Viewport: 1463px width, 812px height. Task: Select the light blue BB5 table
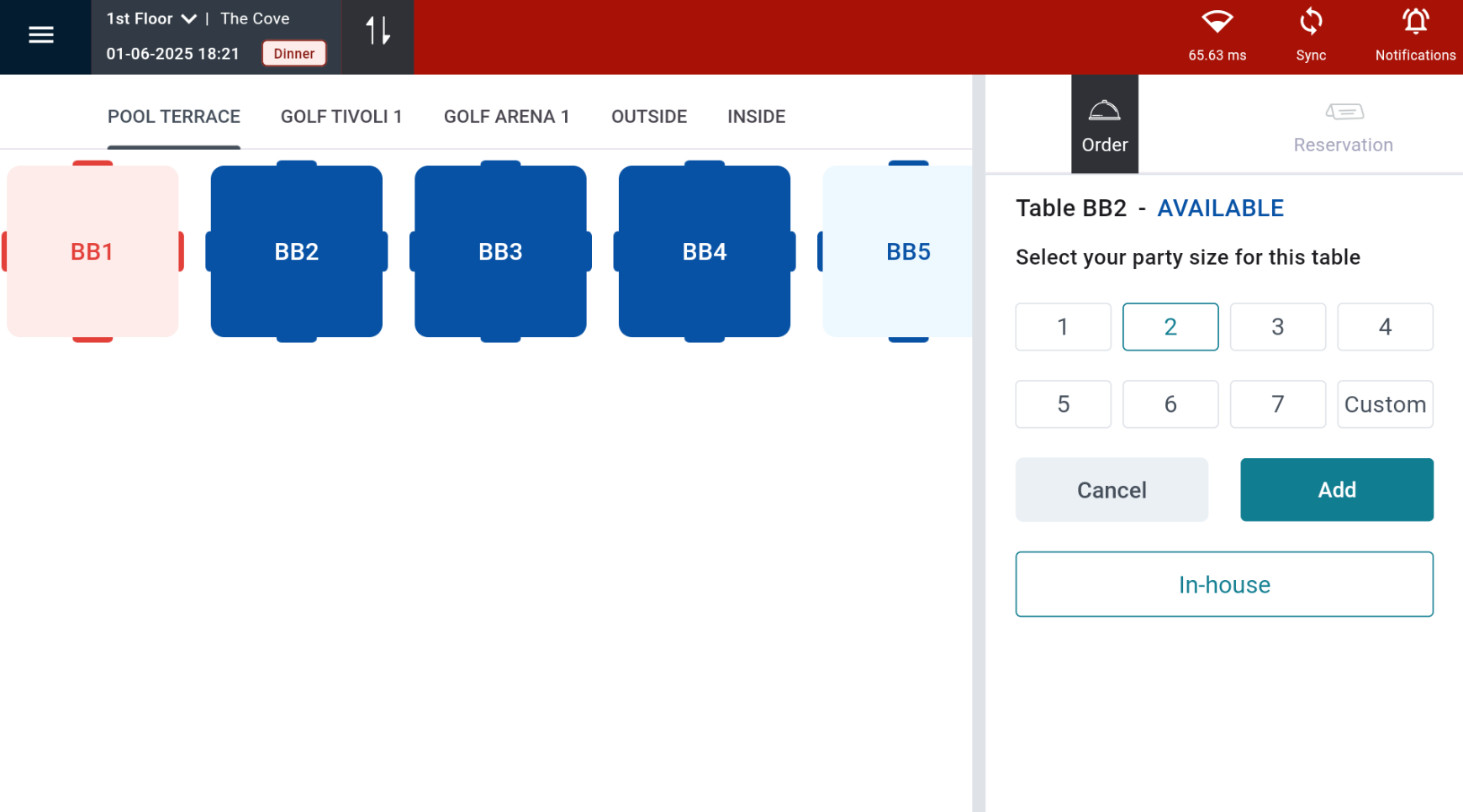point(900,251)
